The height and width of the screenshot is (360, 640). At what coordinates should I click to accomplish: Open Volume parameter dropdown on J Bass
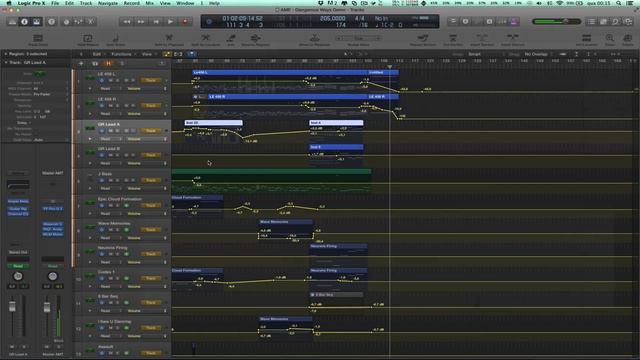[x=146, y=189]
